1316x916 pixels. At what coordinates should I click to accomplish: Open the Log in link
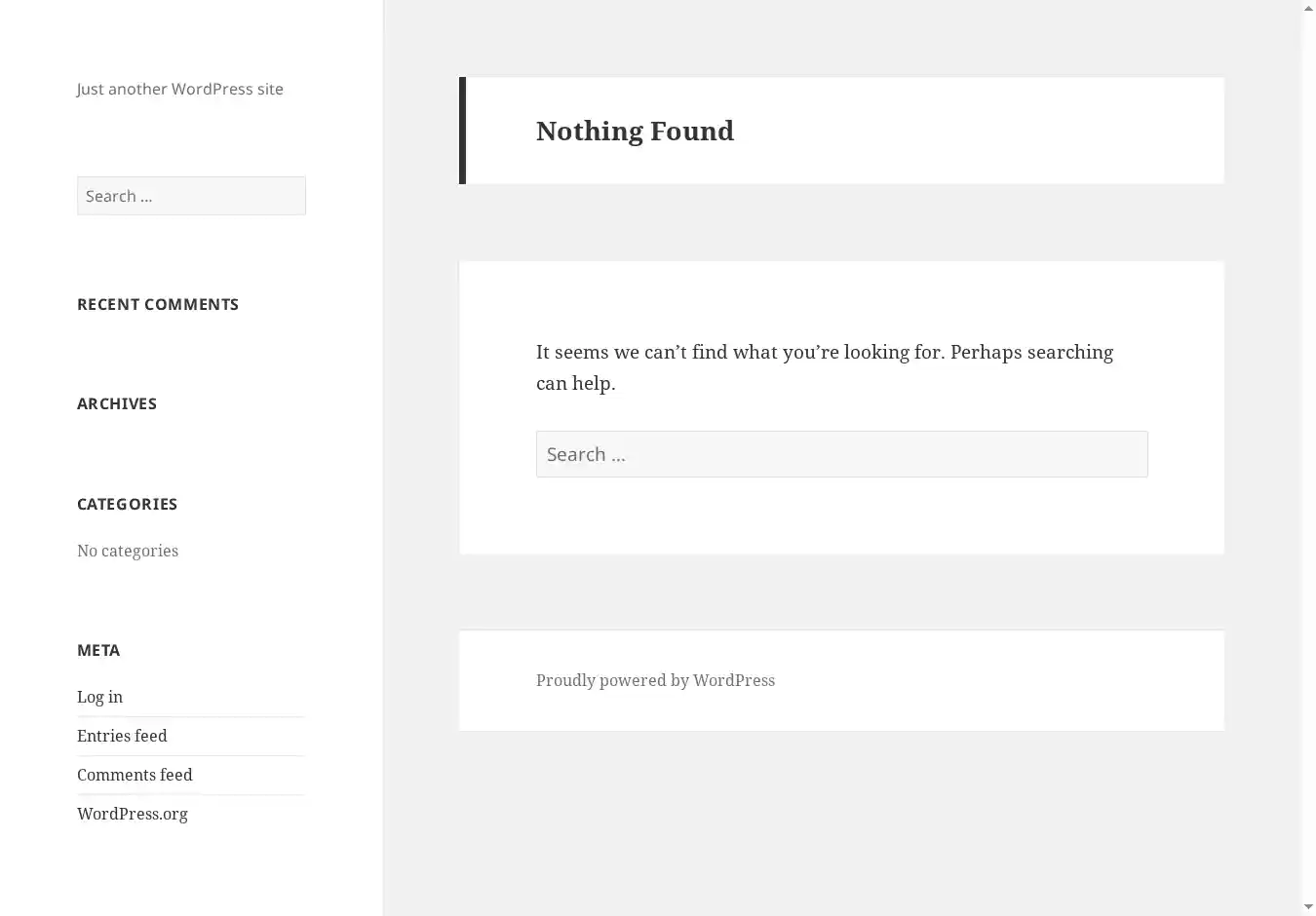(99, 697)
